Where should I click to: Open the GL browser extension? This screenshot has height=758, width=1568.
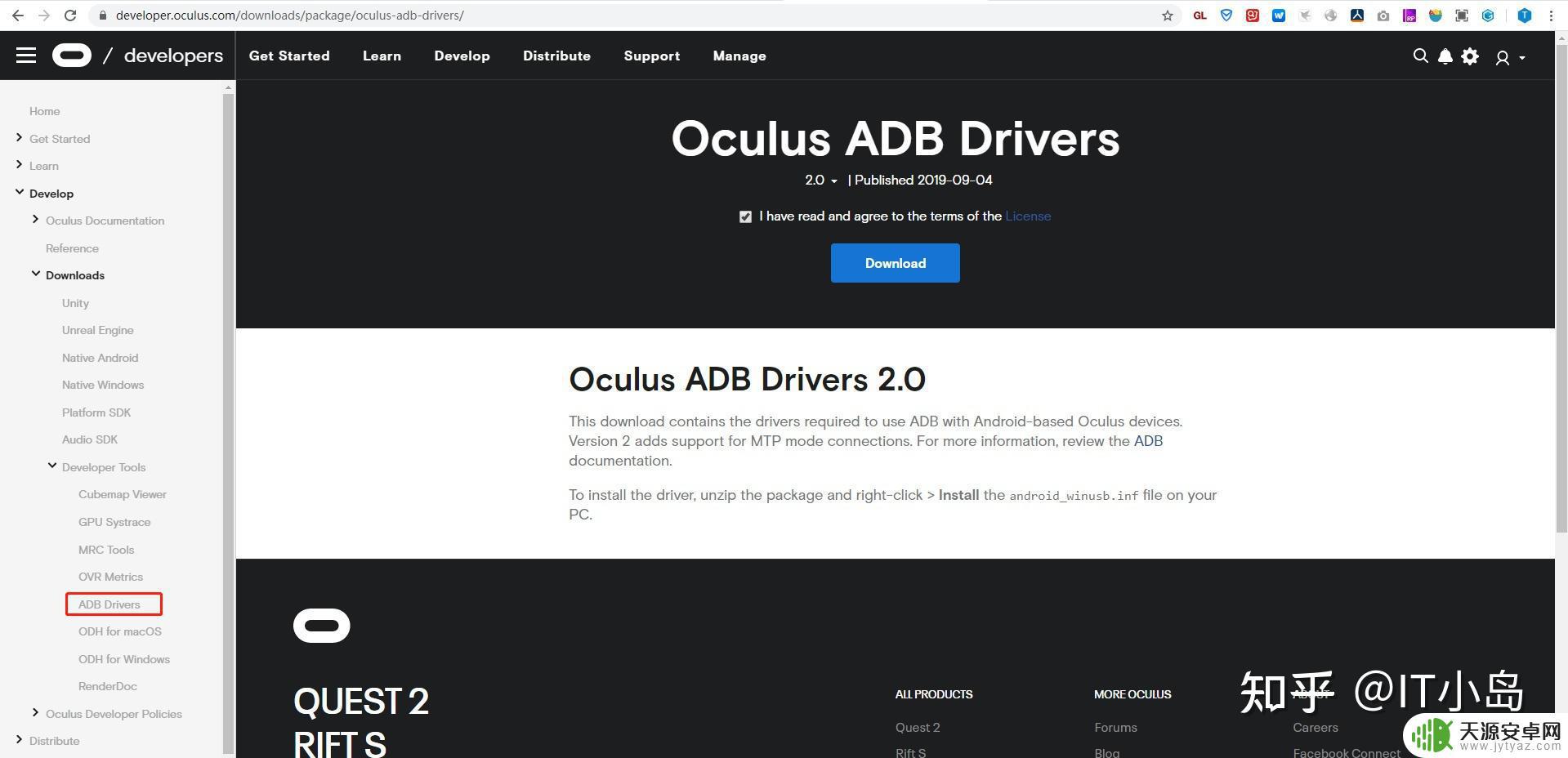point(1199,16)
